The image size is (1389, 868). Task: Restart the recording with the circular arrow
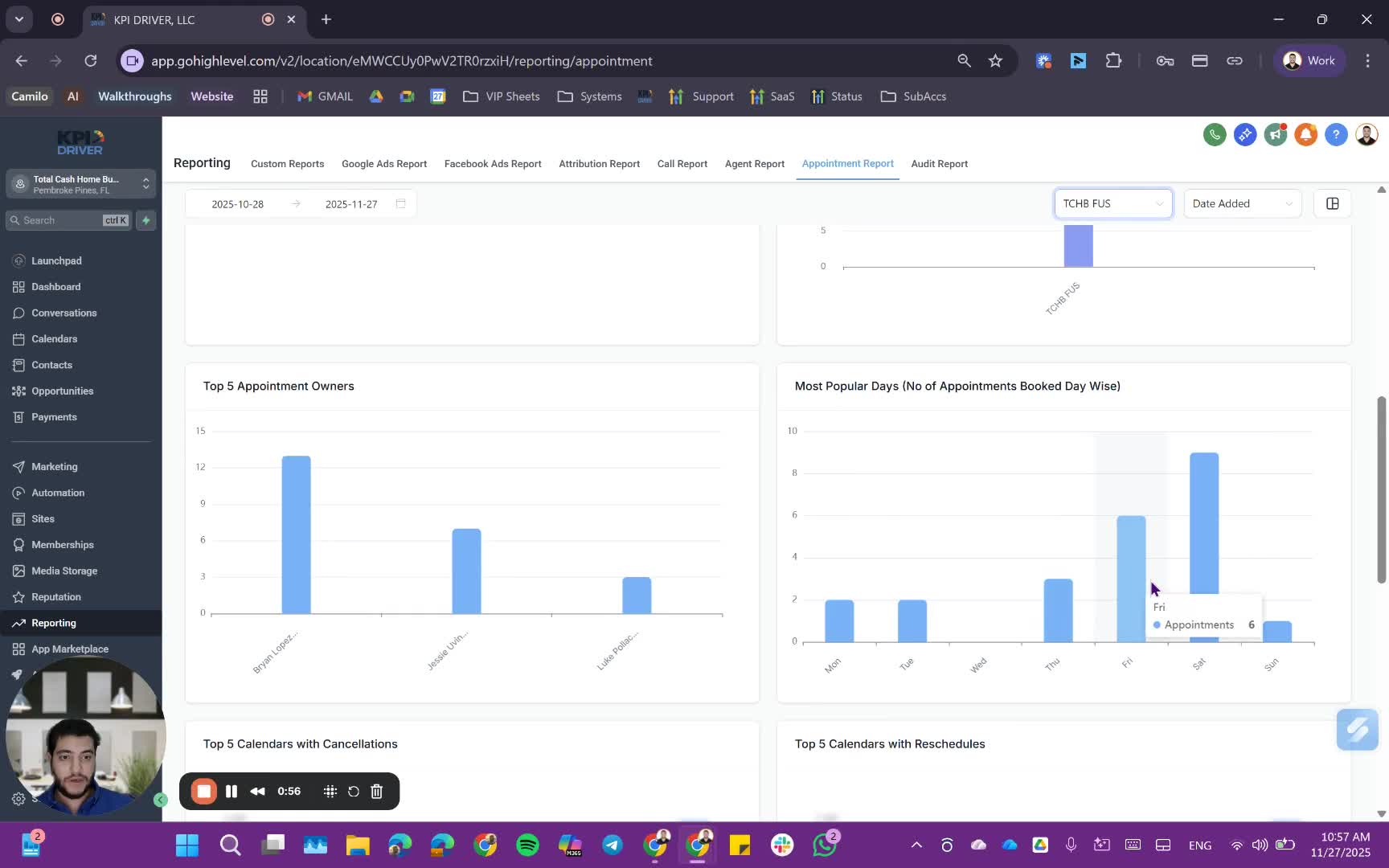353,792
